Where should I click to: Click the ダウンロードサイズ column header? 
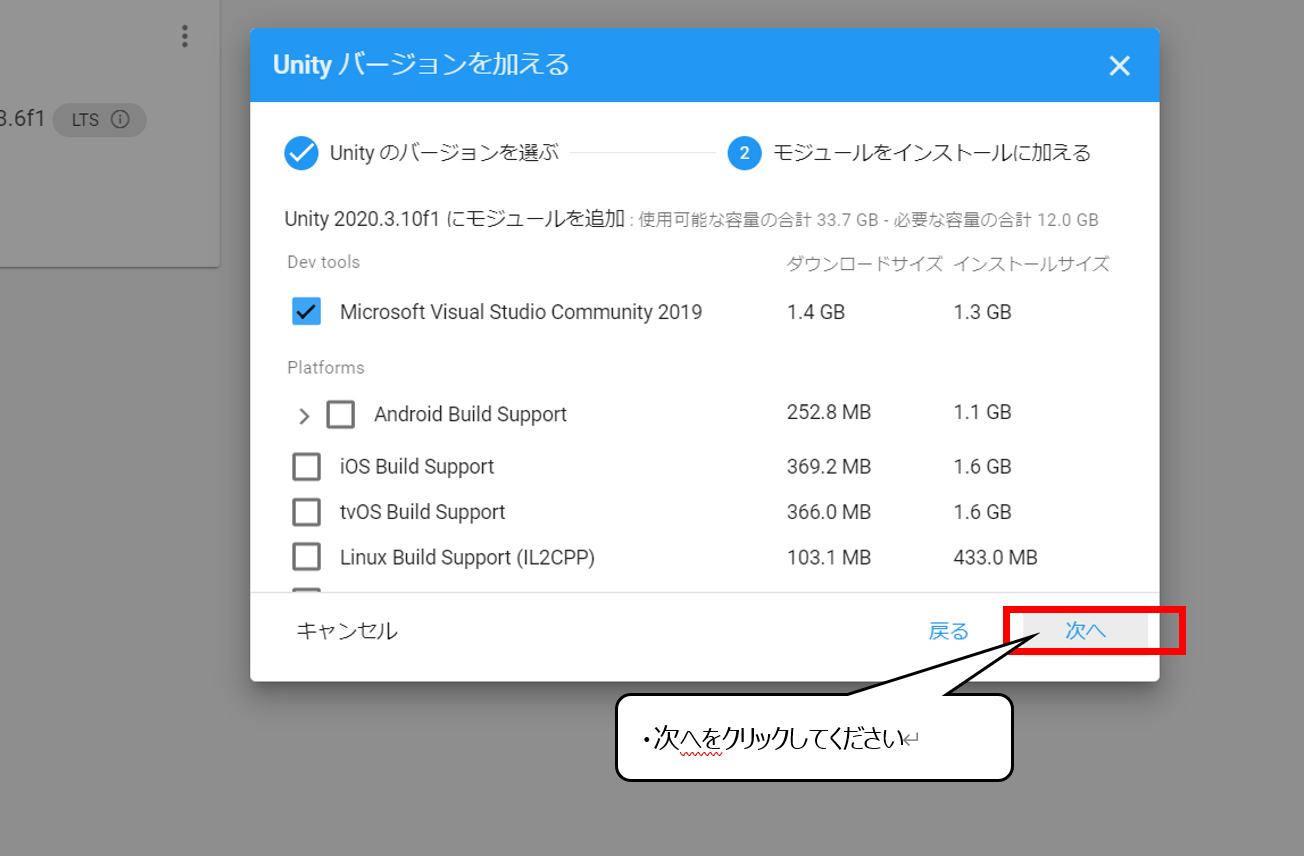click(x=865, y=264)
